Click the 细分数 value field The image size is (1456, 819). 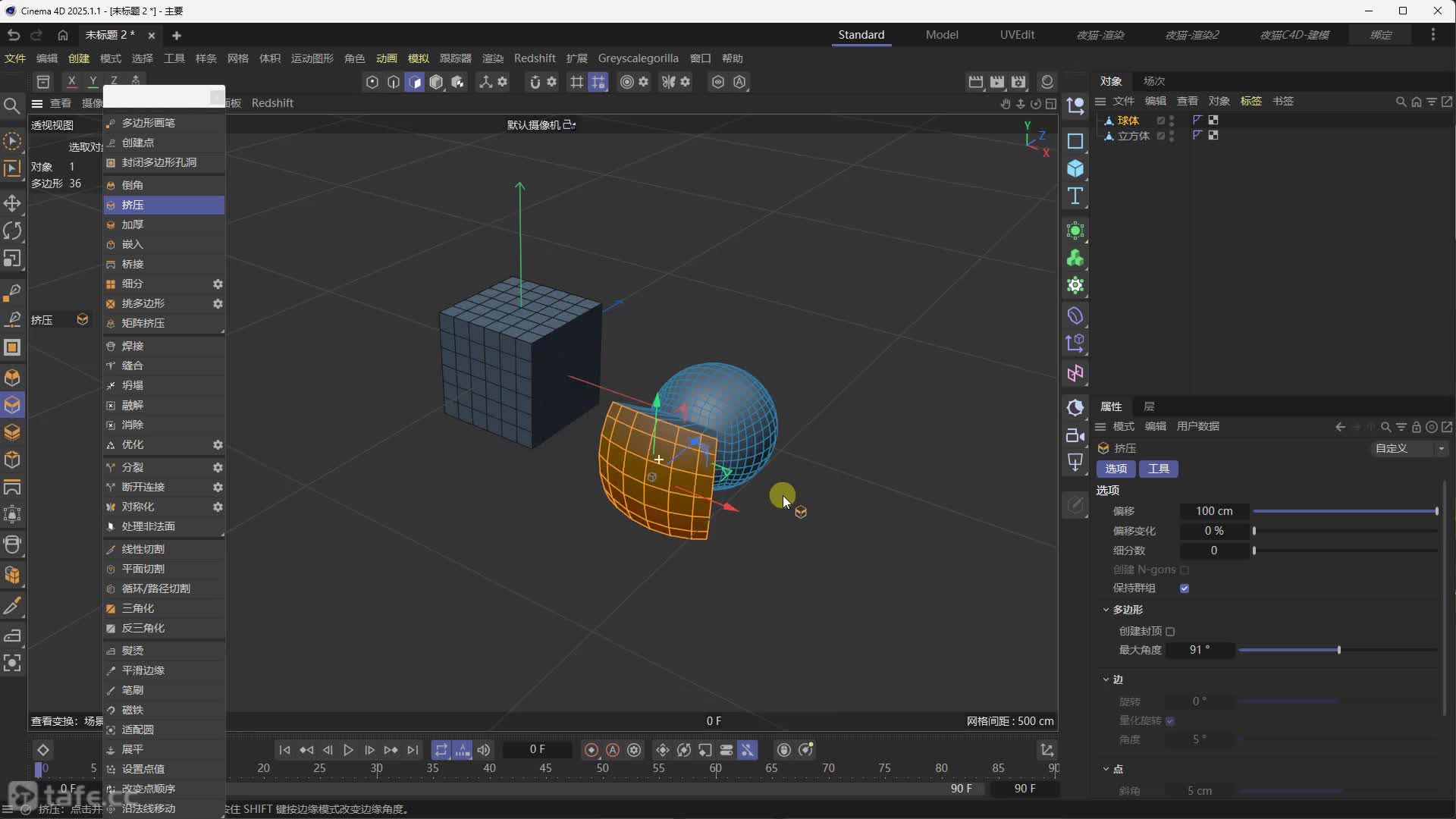(1214, 551)
